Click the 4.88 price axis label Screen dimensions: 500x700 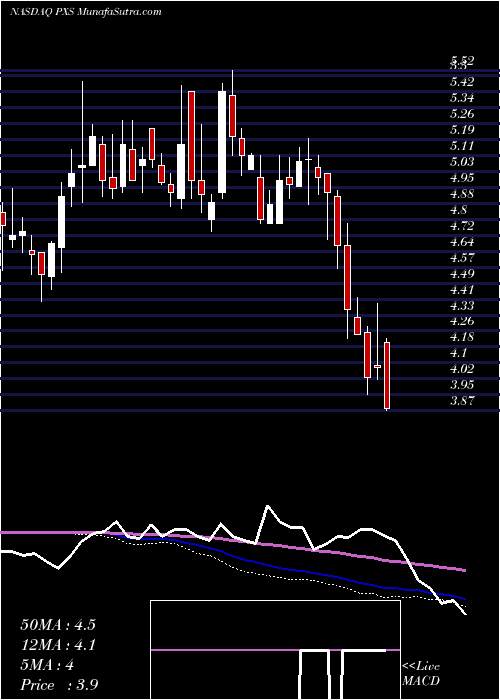pos(462,194)
